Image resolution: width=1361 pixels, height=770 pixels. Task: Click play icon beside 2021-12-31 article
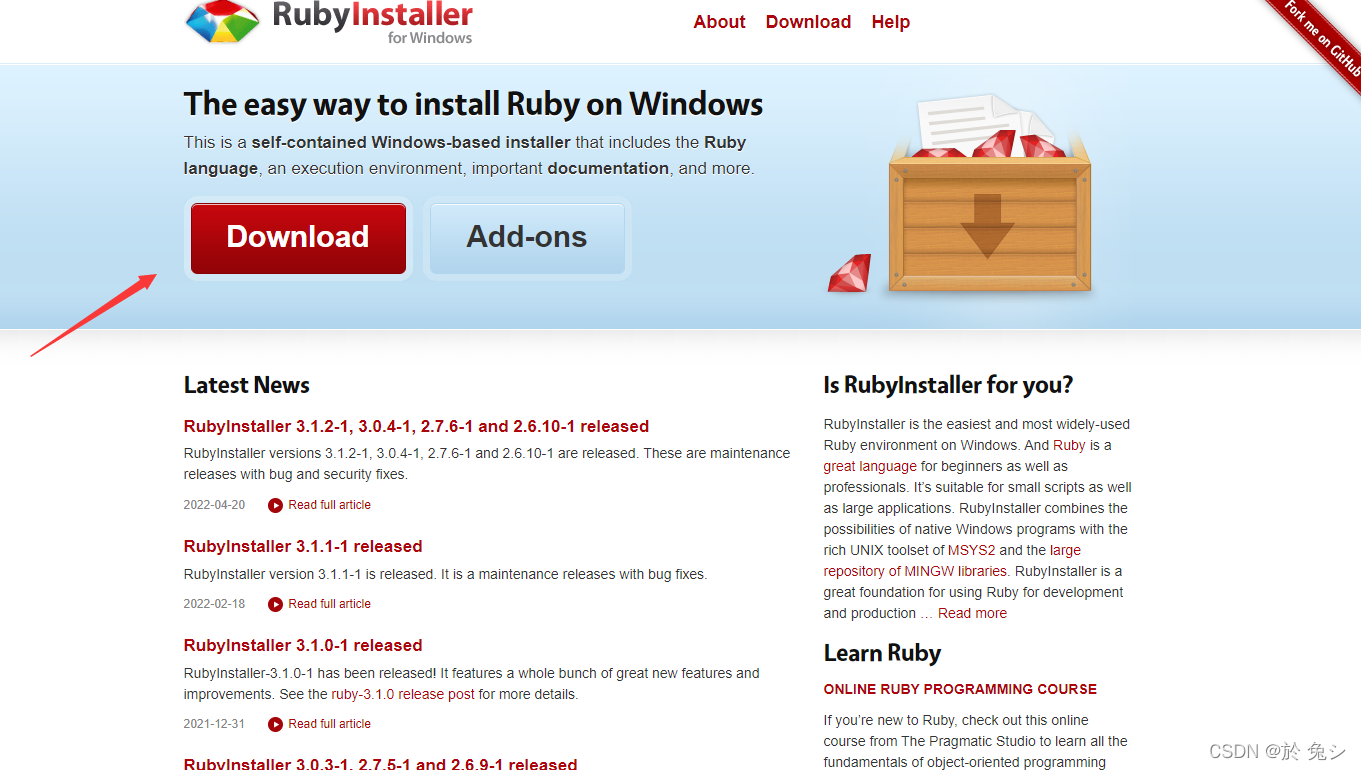click(275, 724)
